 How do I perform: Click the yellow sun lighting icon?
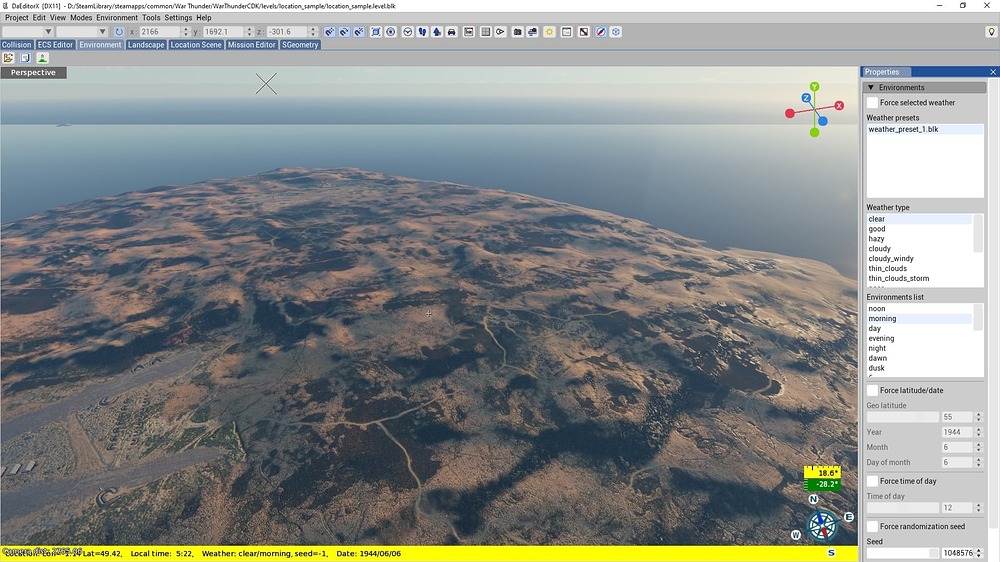click(x=549, y=31)
